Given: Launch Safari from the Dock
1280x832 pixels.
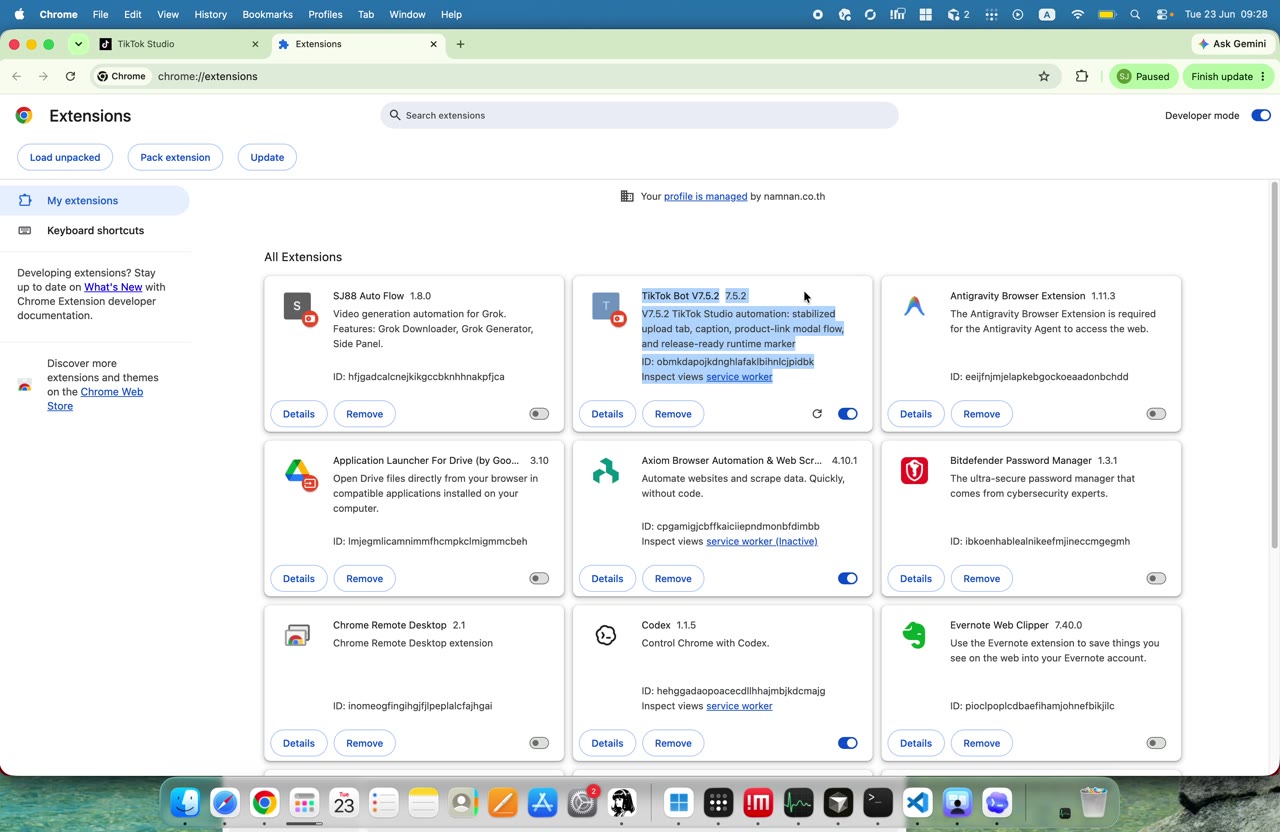Looking at the screenshot, I should (225, 802).
